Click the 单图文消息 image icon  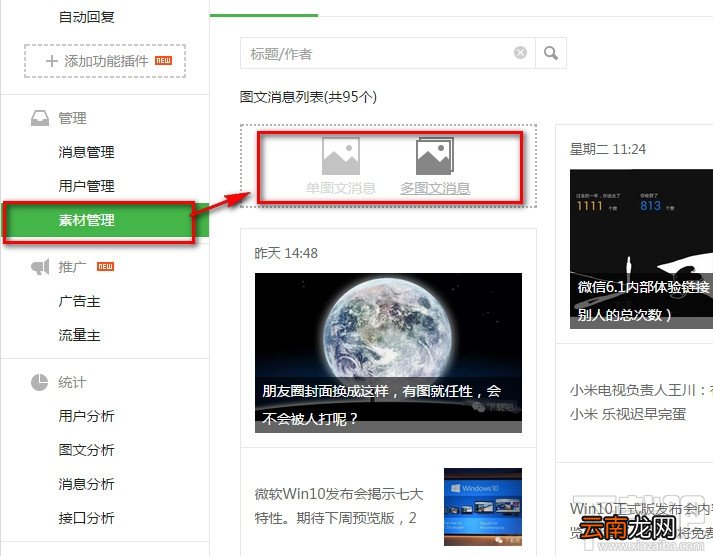pyautogui.click(x=341, y=156)
